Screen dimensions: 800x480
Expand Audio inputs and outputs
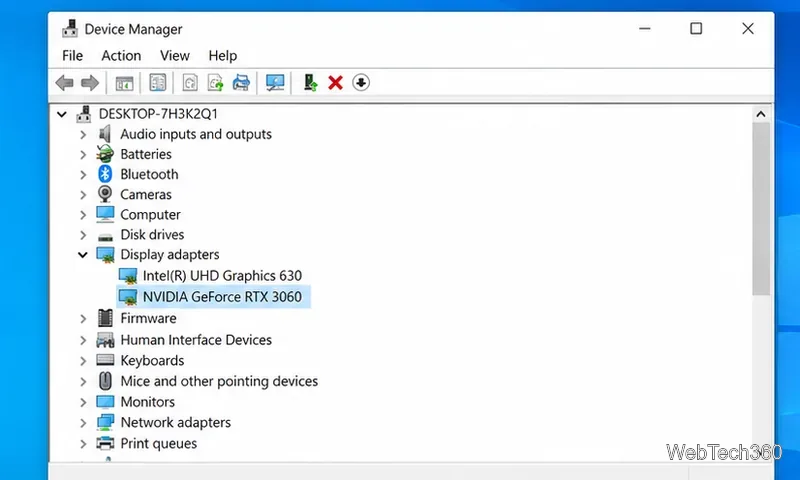(x=83, y=135)
